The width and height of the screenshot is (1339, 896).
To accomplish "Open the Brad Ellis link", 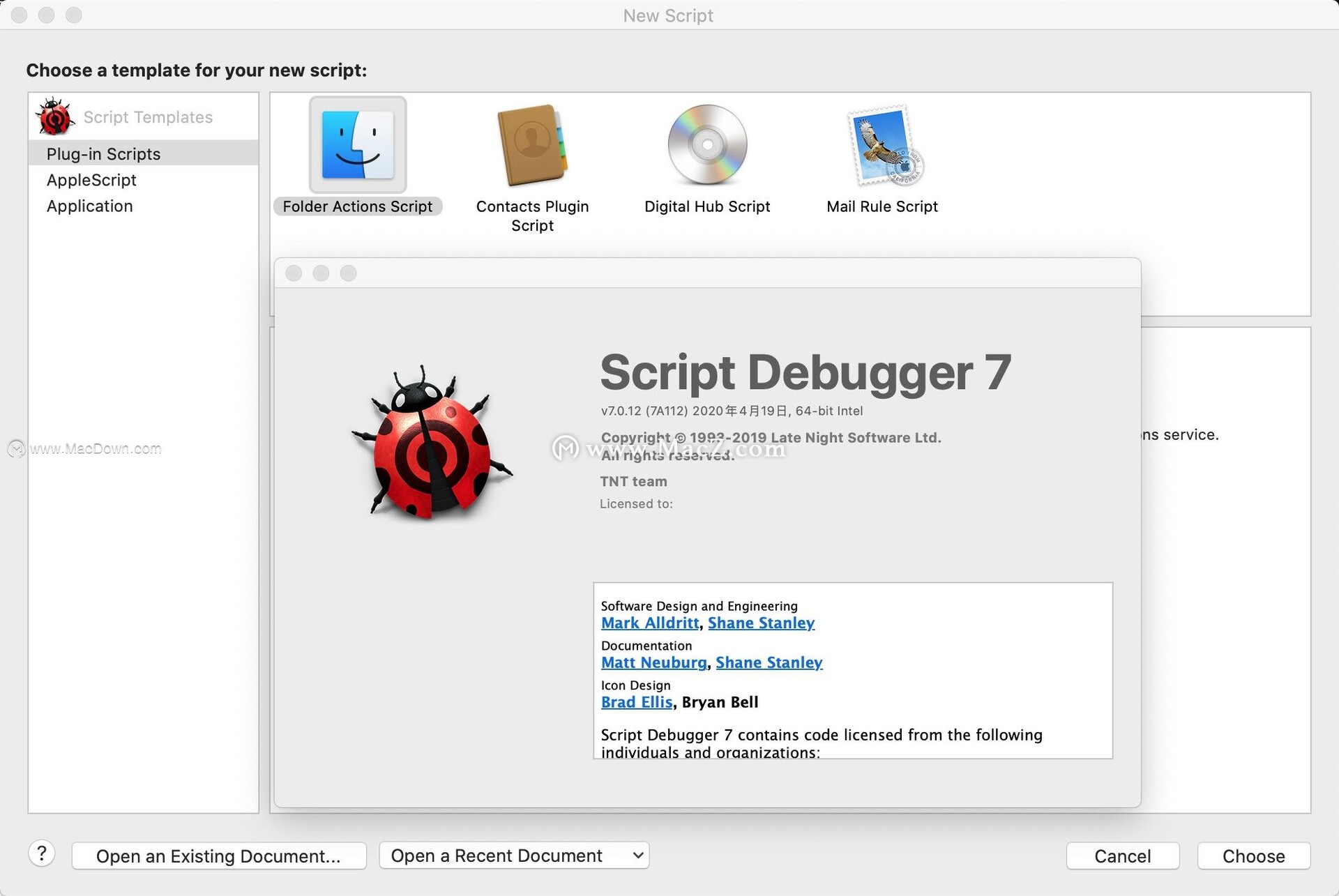I will (636, 702).
